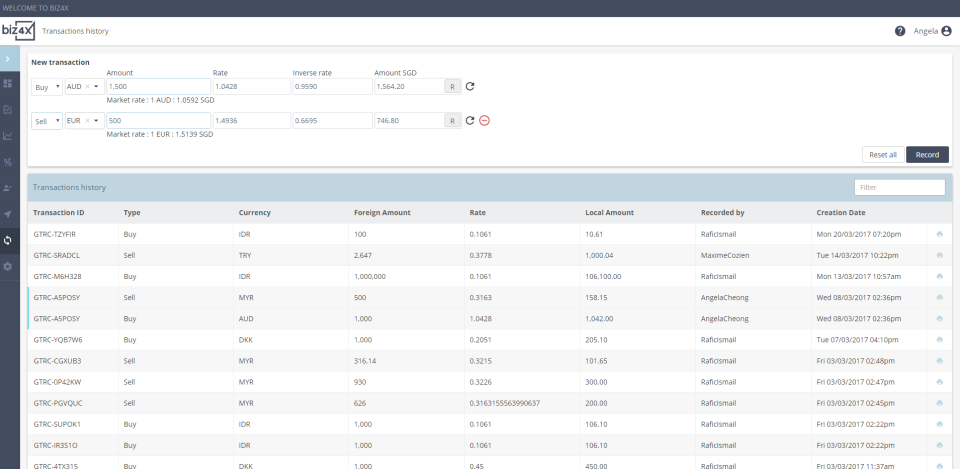Print the GTRC-A5POSY AUD buy row
The image size is (960, 469).
(940, 318)
